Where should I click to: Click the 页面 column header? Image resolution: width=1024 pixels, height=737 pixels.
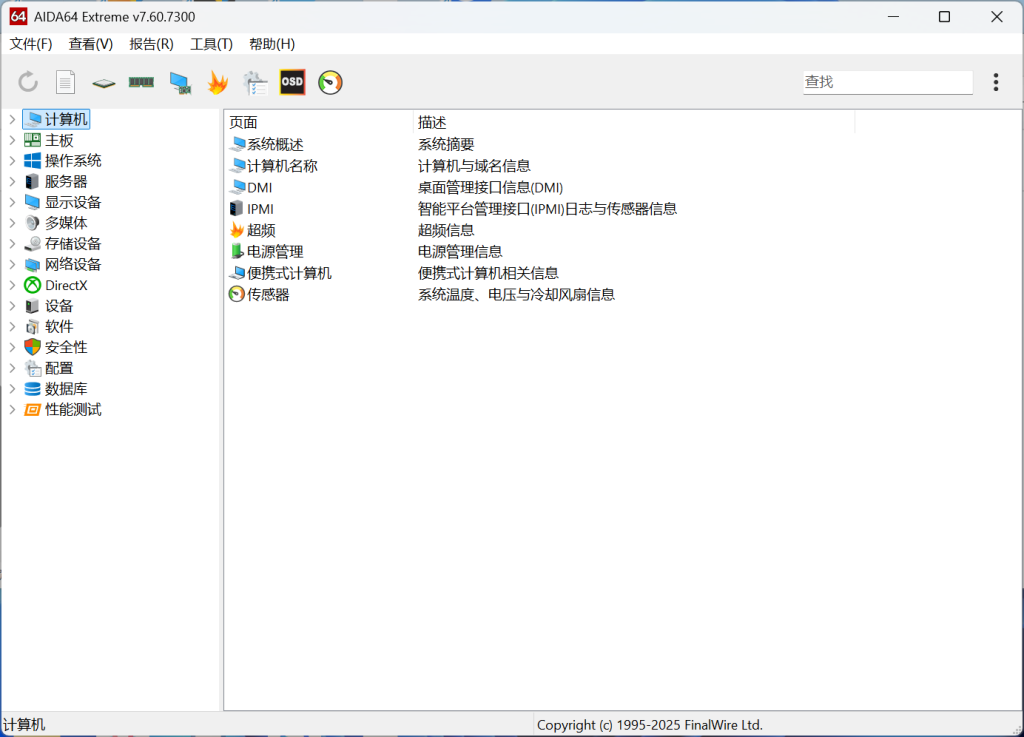[x=319, y=123]
